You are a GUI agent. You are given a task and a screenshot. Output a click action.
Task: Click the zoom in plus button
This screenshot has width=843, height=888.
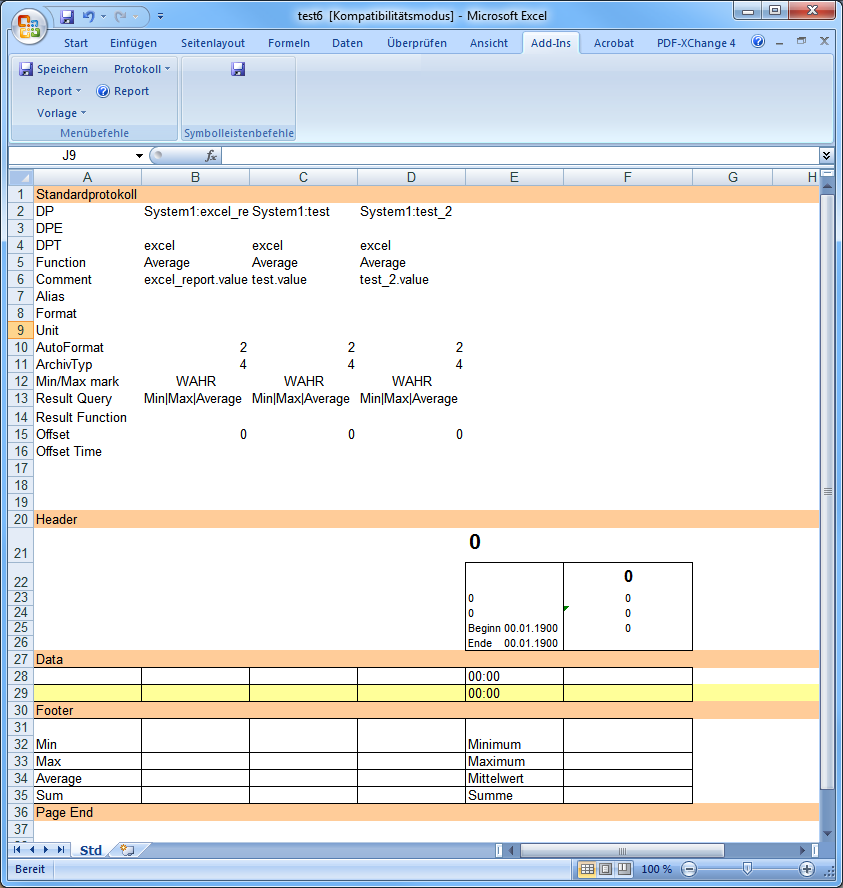pos(807,869)
